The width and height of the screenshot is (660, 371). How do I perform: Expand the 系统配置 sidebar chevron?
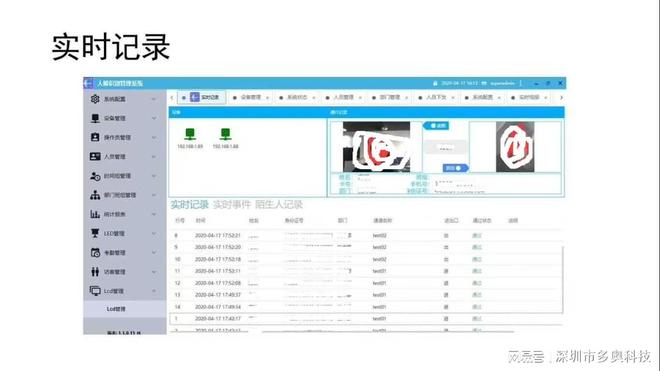pos(154,99)
